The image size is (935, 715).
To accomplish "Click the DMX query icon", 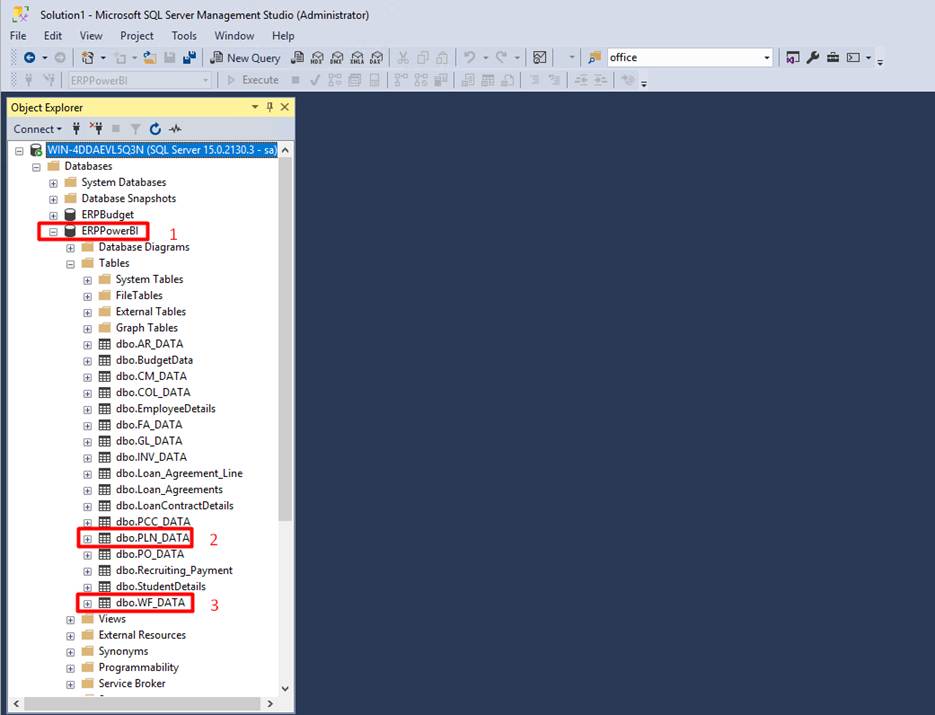I will click(x=337, y=57).
